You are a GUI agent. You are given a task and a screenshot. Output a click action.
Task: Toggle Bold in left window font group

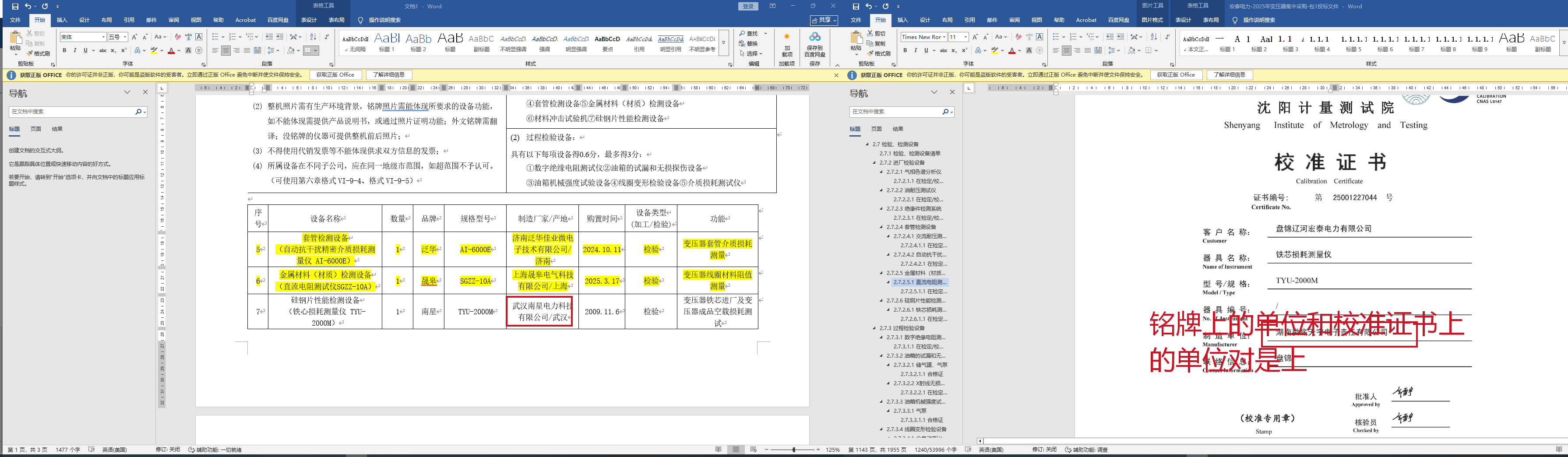tap(64, 50)
